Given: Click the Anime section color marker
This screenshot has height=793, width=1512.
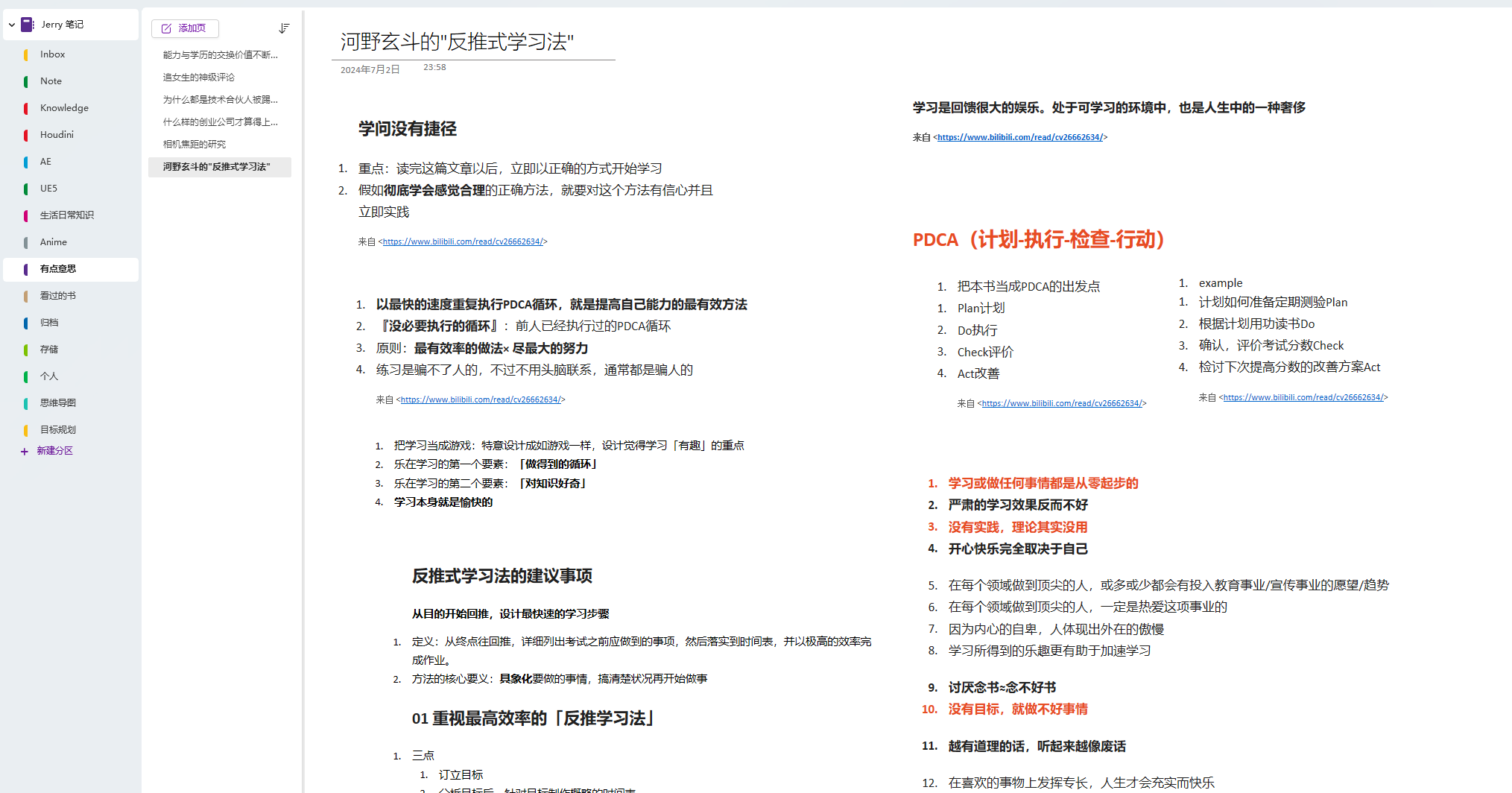Looking at the screenshot, I should coord(26,242).
